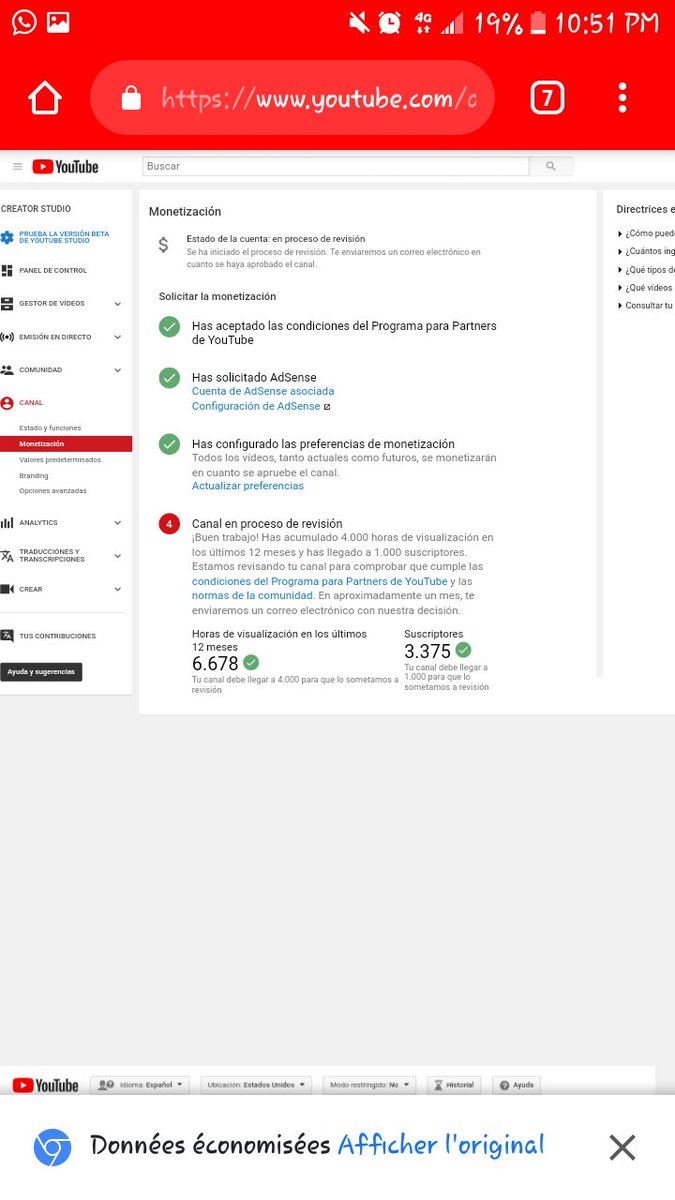Expand the Emisión en directo chevron
The width and height of the screenshot is (675, 1200).
(118, 337)
